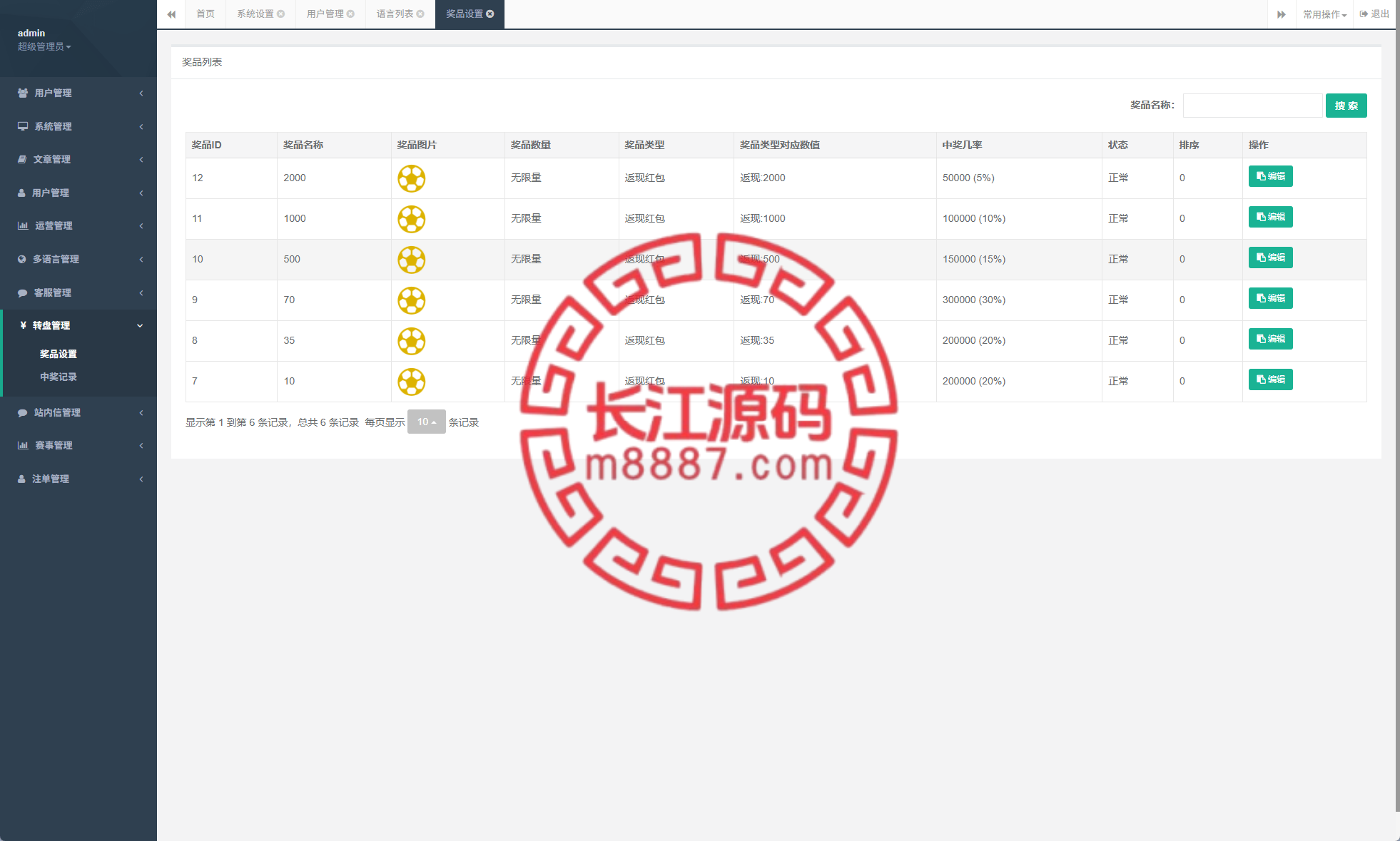Click the rewind tabs left arrow icon

click(171, 14)
